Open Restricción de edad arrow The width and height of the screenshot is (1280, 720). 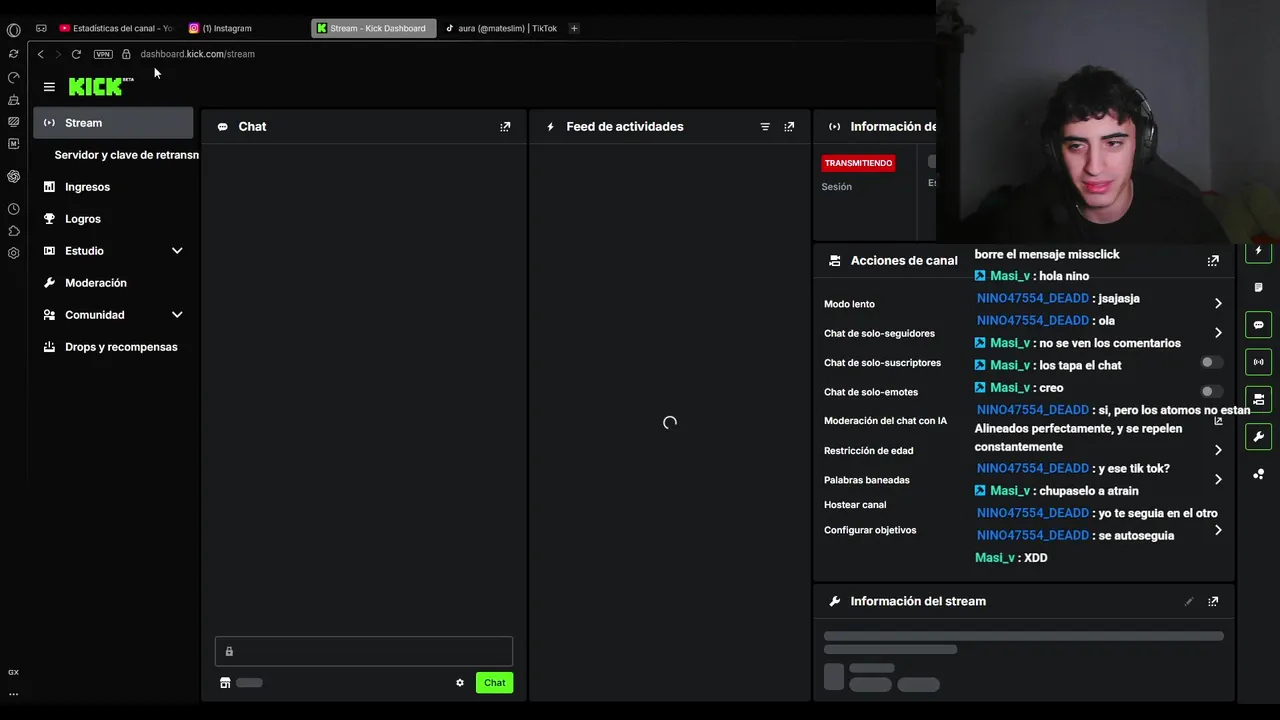pos(1218,450)
